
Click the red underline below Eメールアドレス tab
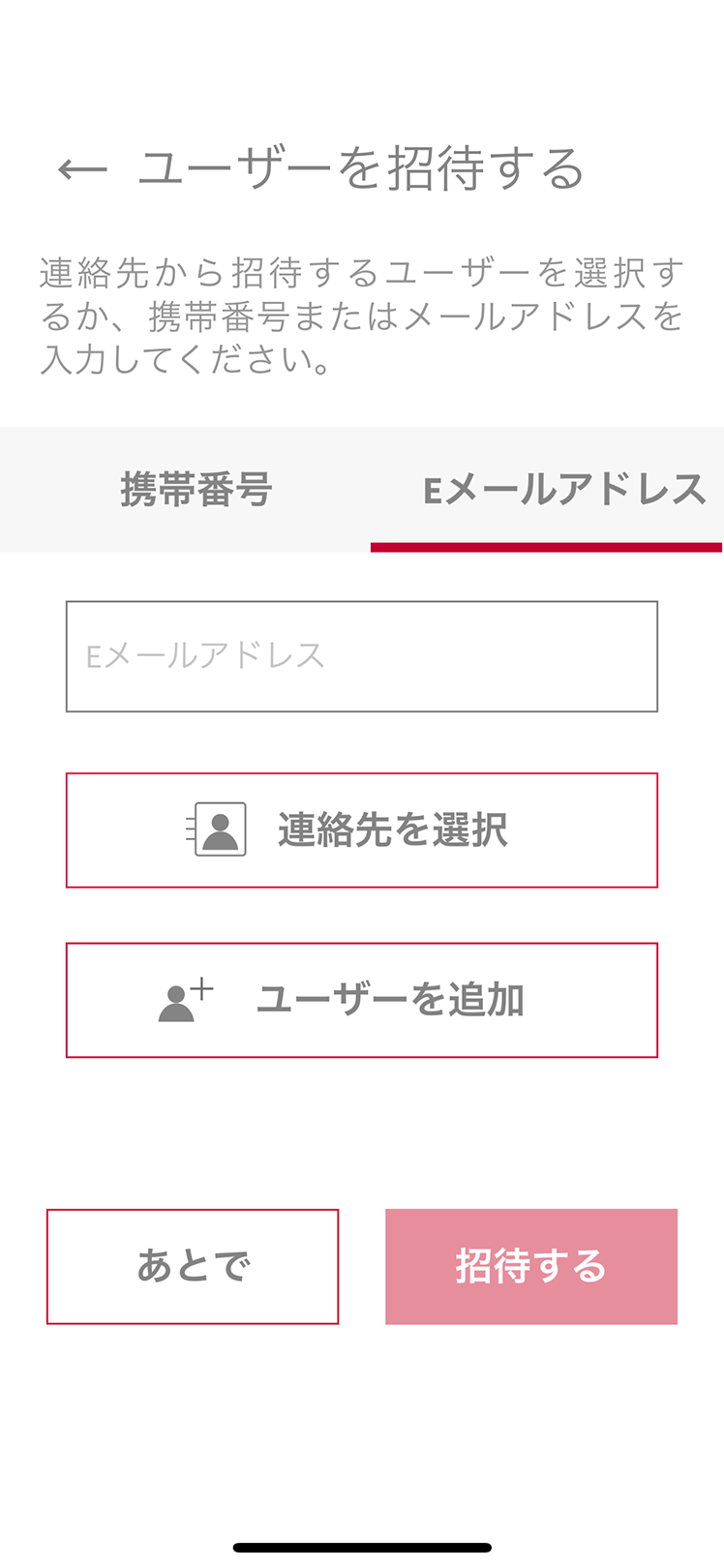(546, 548)
